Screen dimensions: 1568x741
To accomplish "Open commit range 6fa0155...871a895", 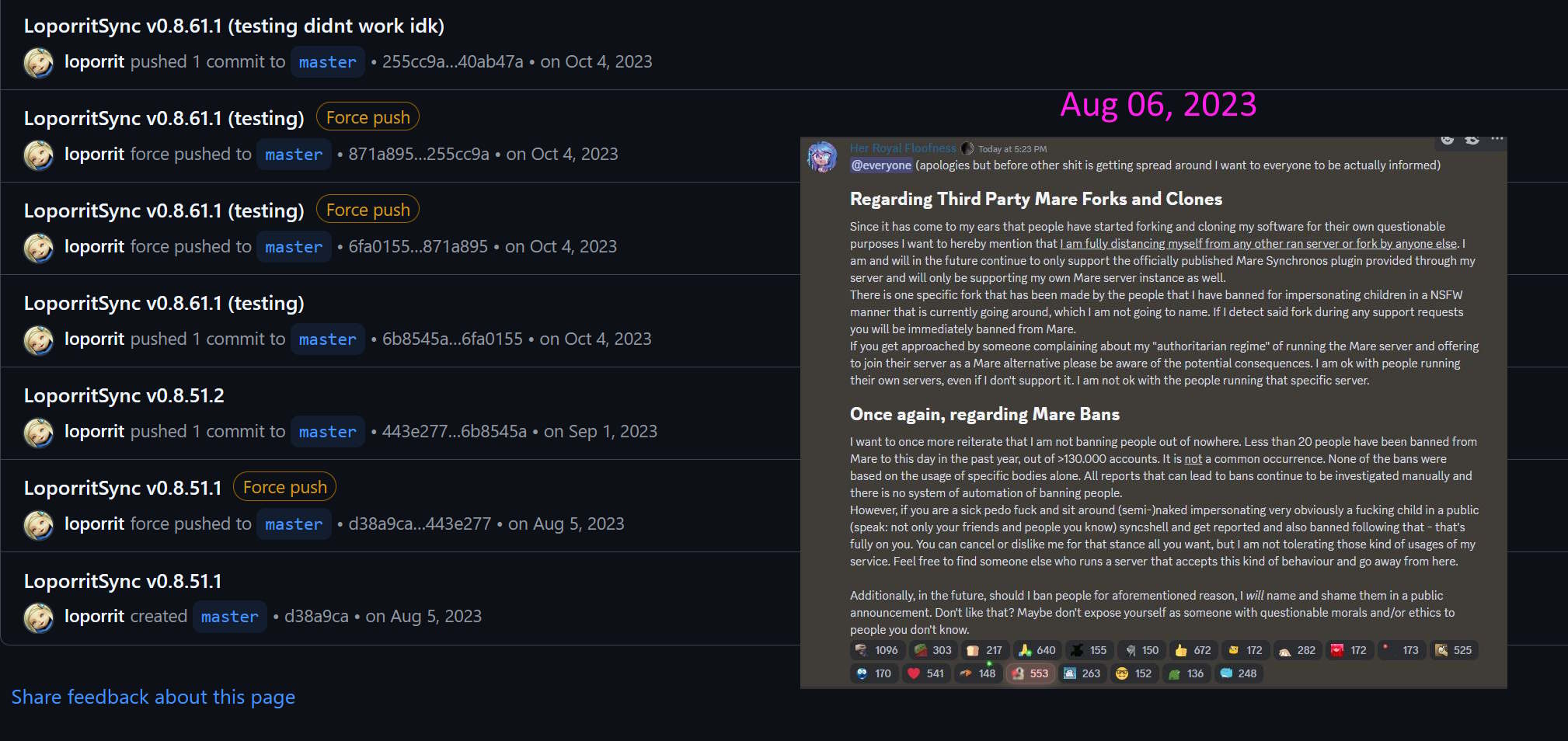I will 418,247.
